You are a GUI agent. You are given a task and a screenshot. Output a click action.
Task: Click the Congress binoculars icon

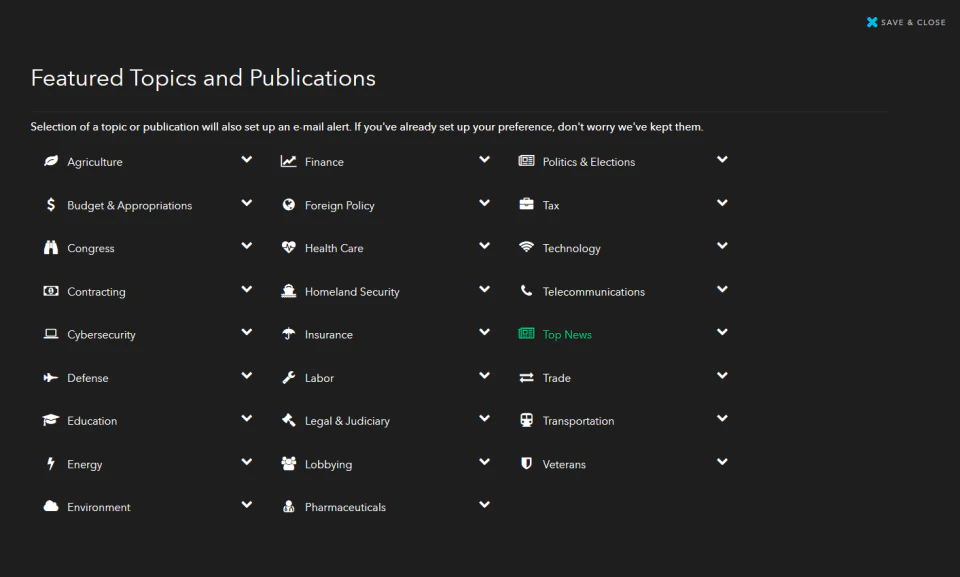51,247
